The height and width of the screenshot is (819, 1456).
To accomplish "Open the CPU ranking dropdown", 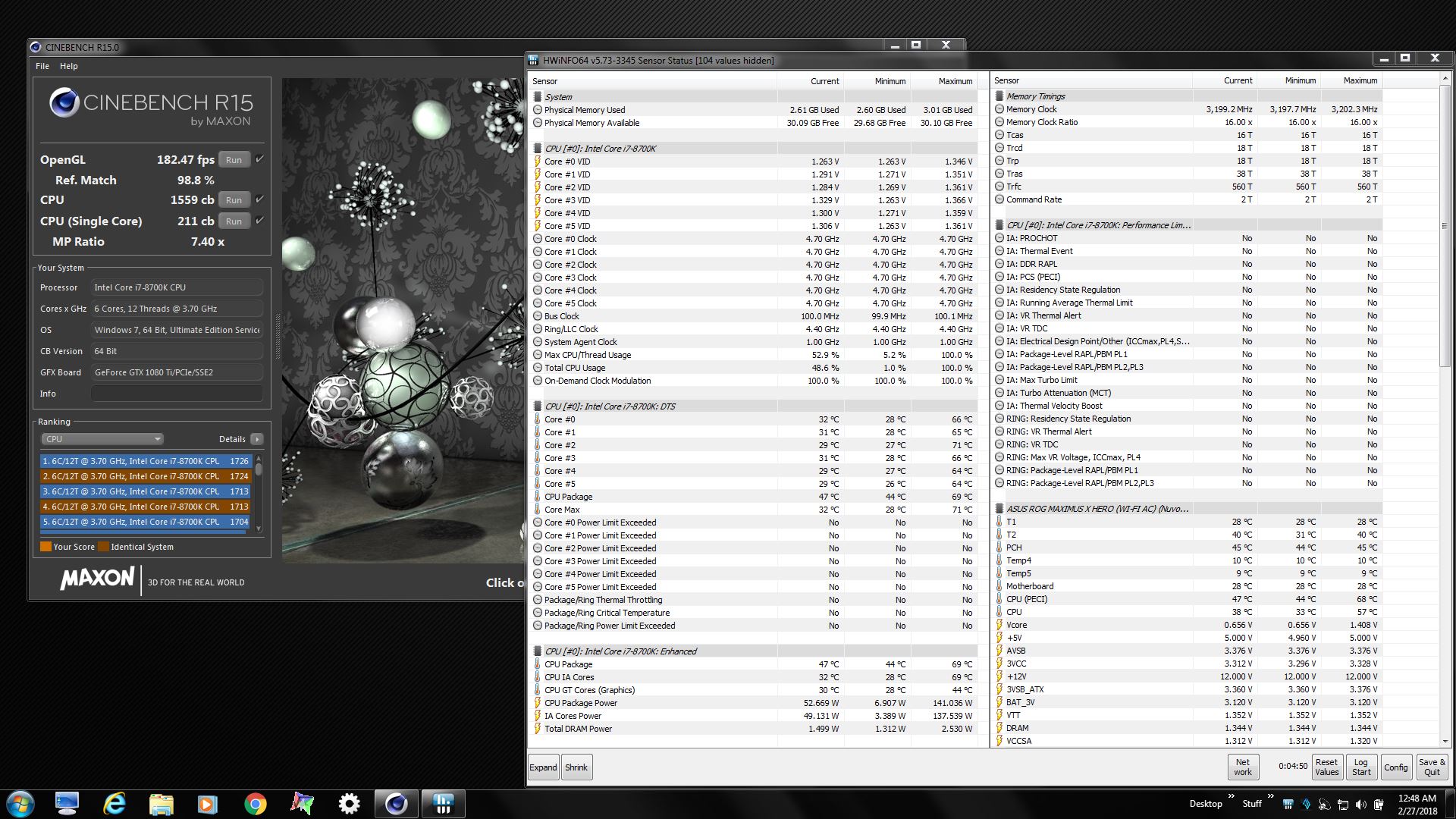I will tap(102, 439).
